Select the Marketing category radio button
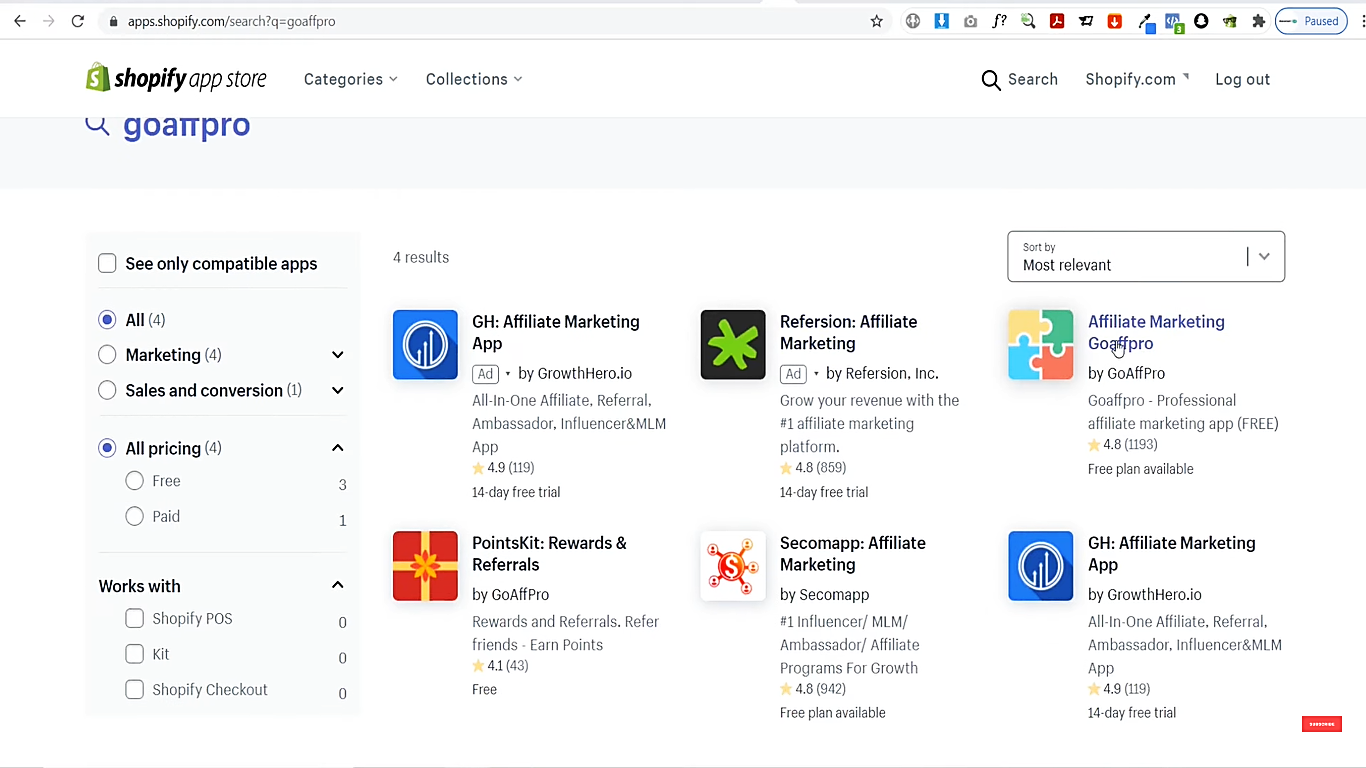 click(107, 355)
